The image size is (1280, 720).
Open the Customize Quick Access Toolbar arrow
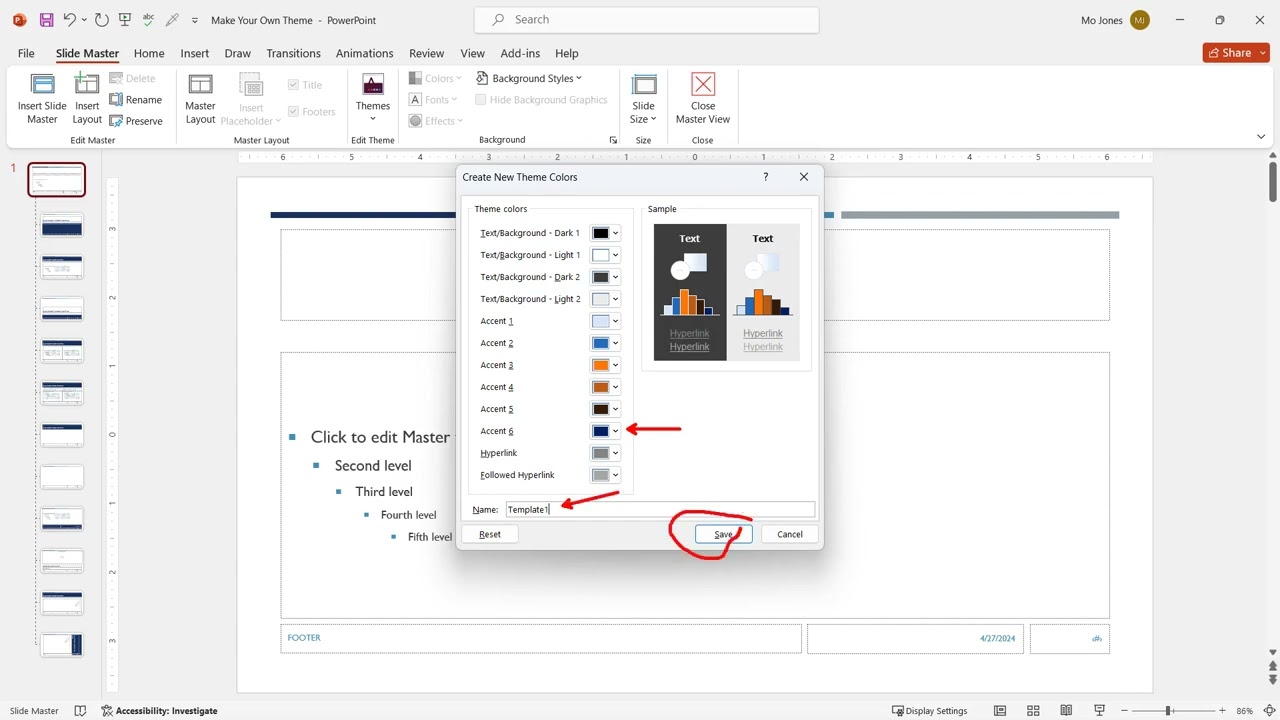tap(194, 20)
